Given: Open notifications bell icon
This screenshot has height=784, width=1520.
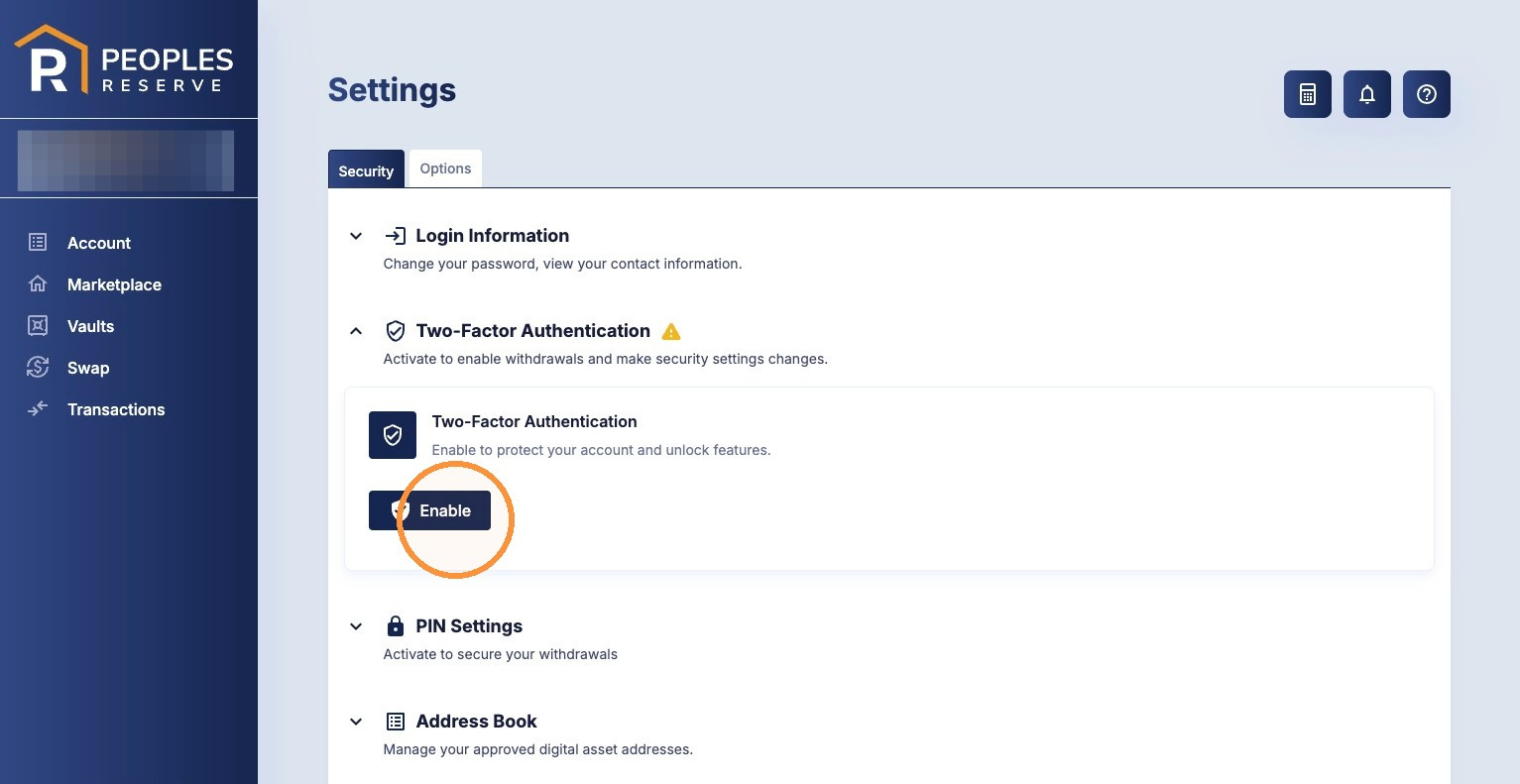Looking at the screenshot, I should pyautogui.click(x=1366, y=94).
